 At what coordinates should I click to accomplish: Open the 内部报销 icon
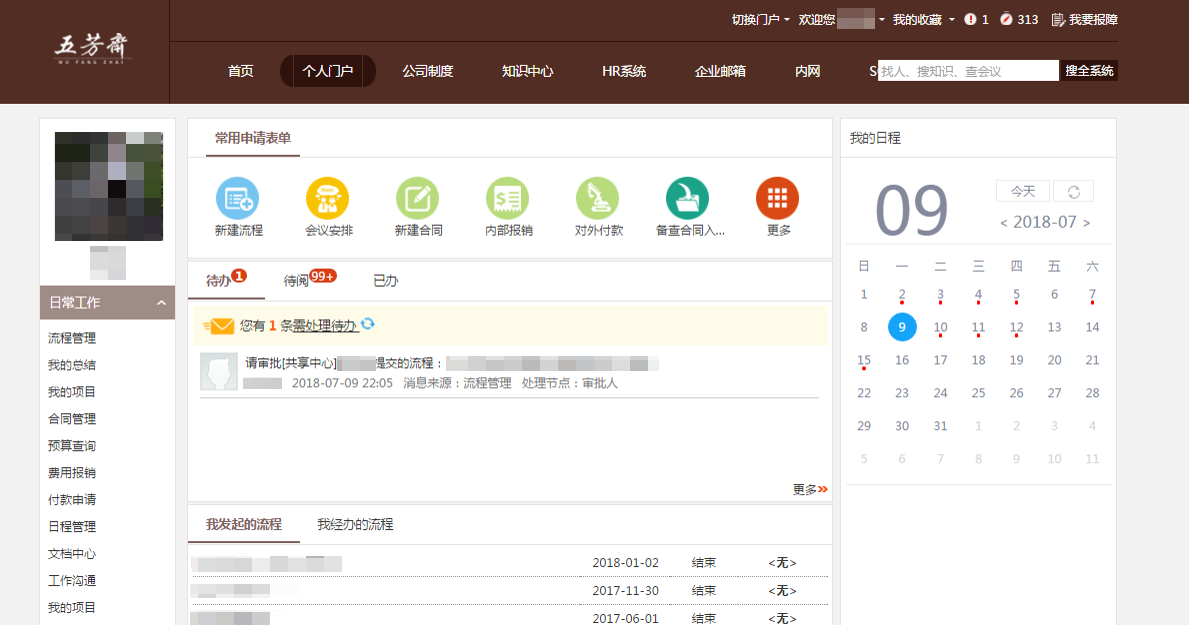click(507, 198)
